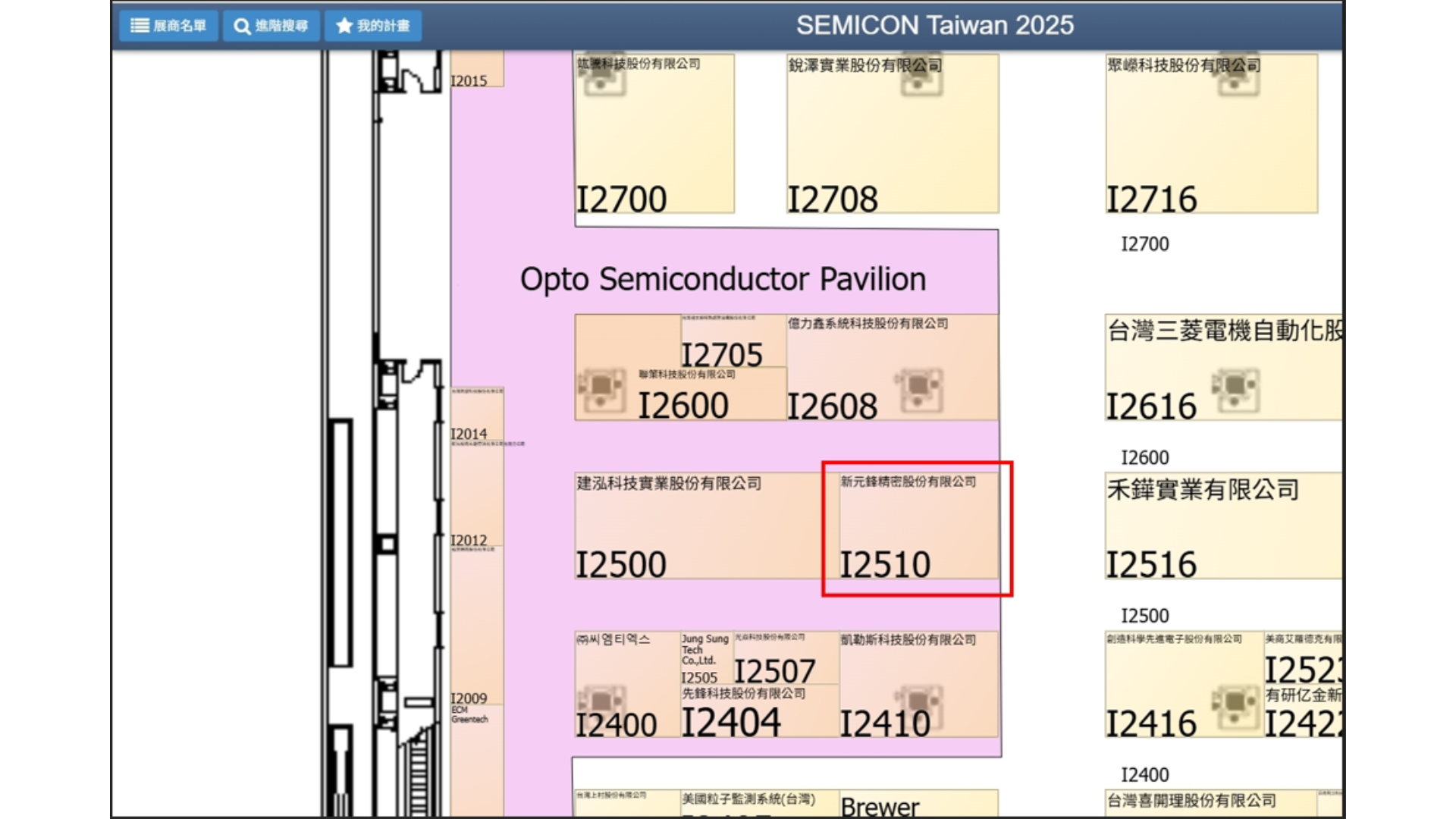The height and width of the screenshot is (819, 1456).
Task: Select booth I2516 禾鍏實業有限公司
Action: coord(1223,526)
